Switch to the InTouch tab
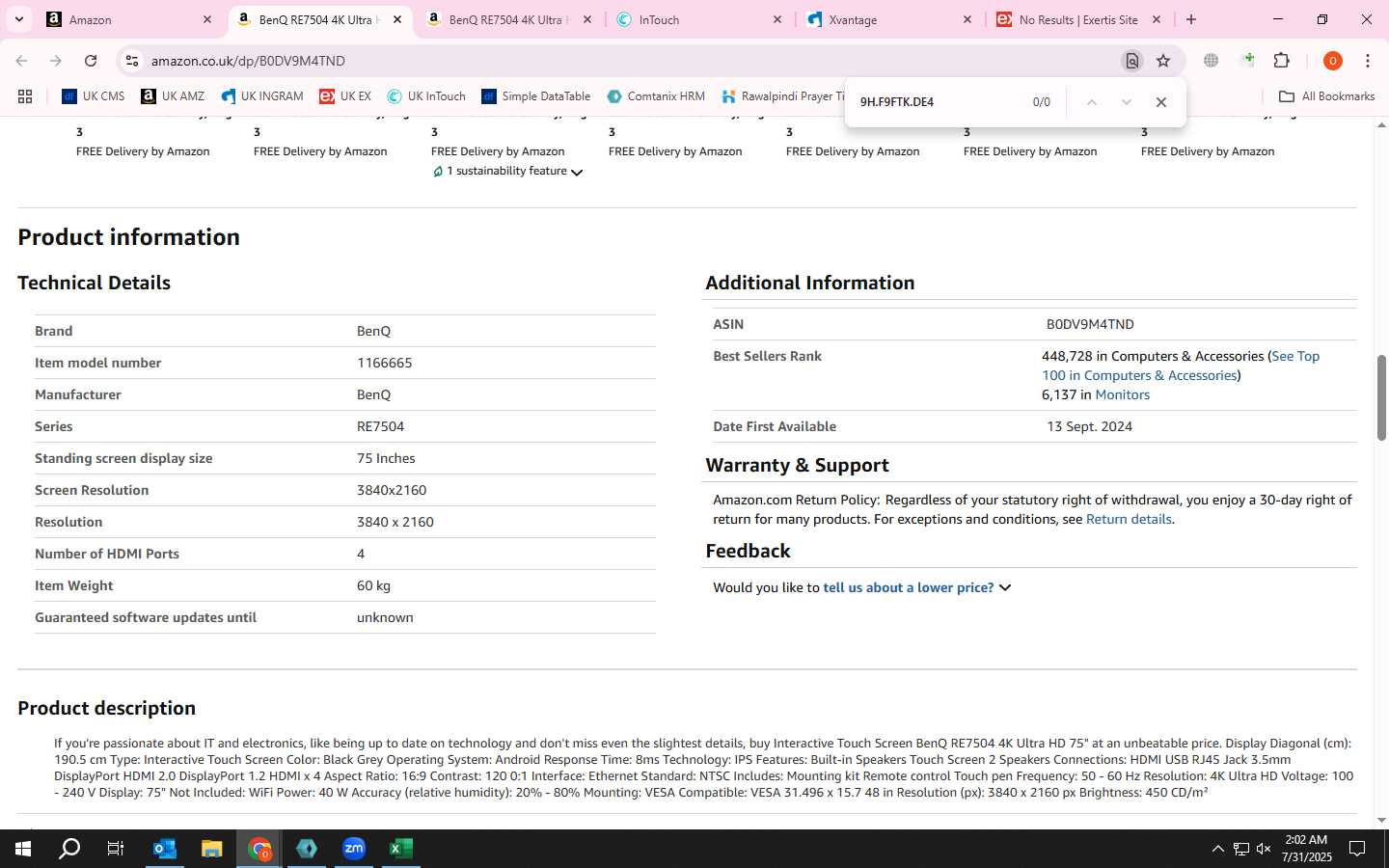The height and width of the screenshot is (868, 1389). tap(699, 19)
